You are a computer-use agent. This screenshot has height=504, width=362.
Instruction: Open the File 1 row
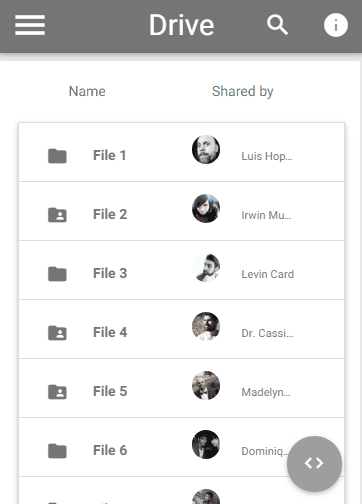181,152
